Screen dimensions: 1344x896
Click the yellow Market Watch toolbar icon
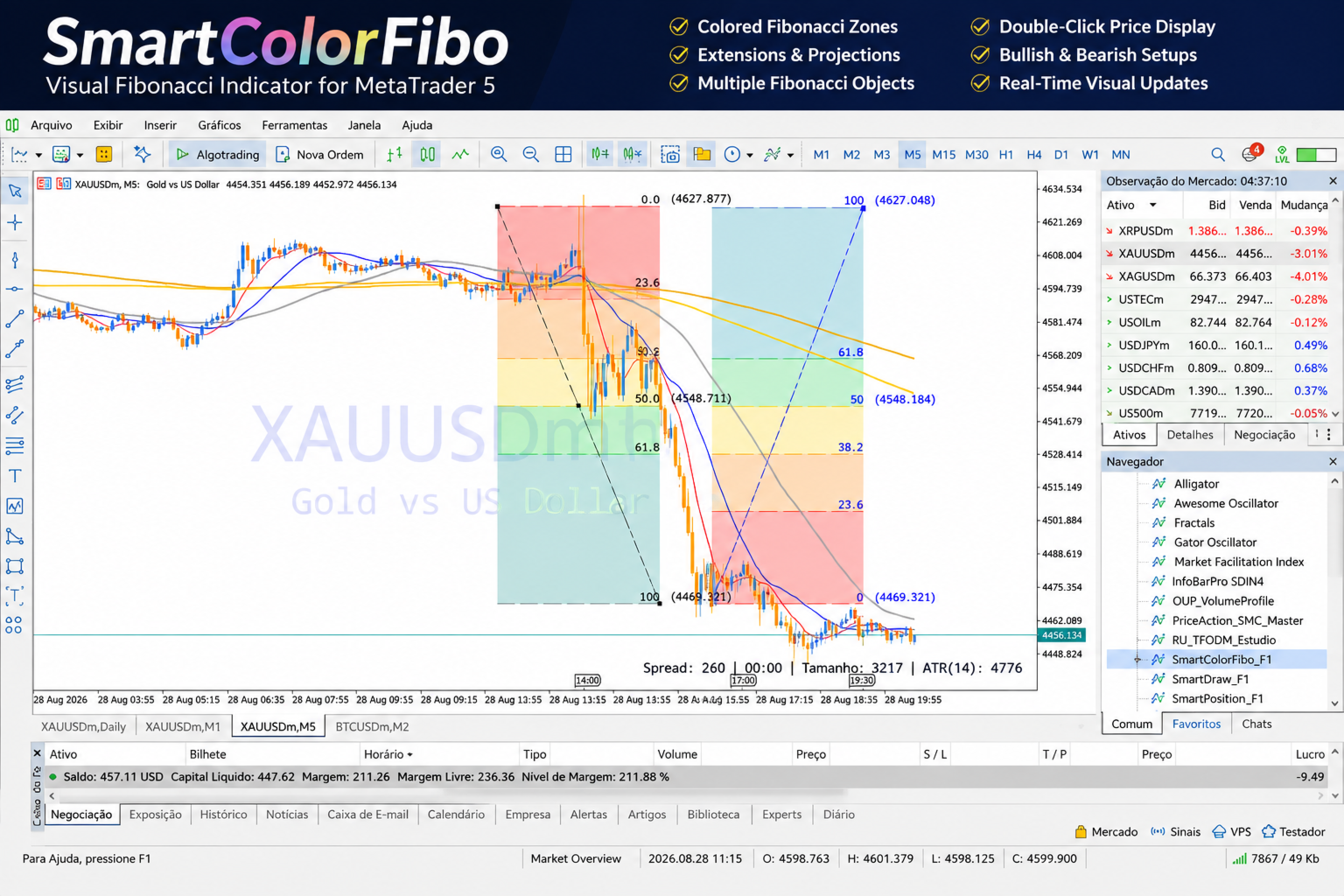[104, 155]
